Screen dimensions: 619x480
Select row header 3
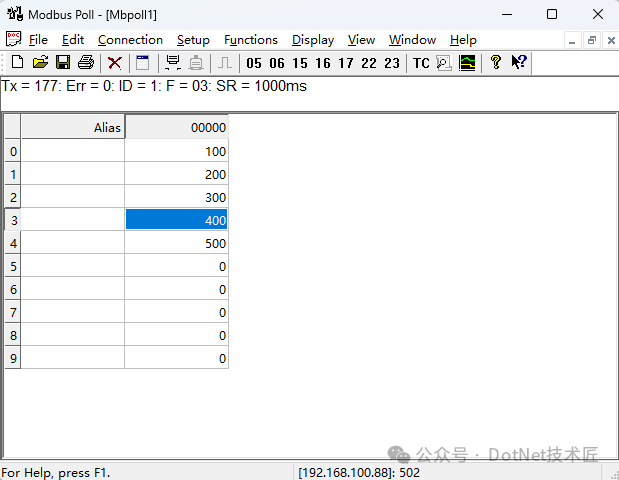13,219
